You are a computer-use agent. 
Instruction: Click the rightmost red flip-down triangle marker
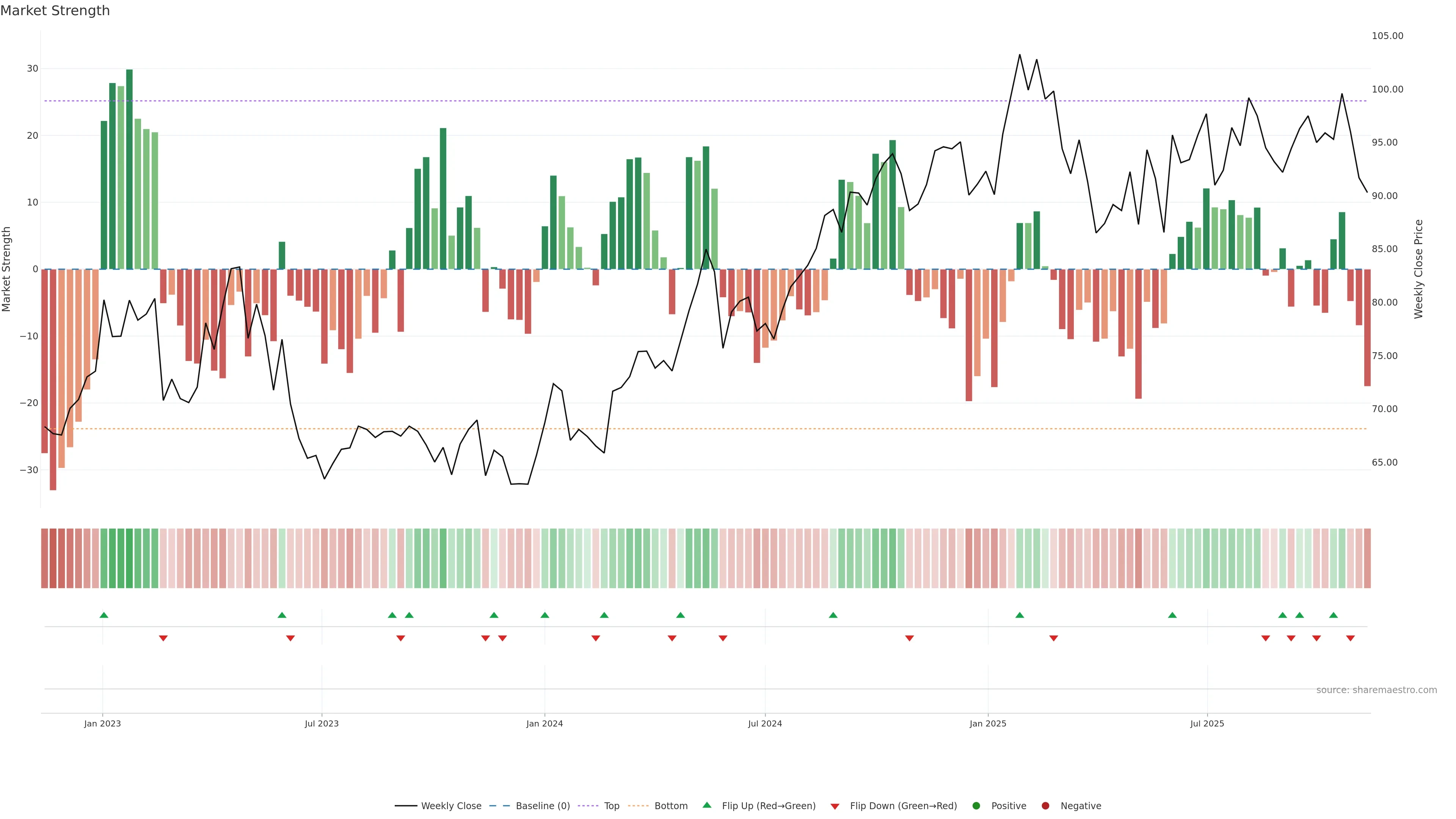(x=1350, y=638)
